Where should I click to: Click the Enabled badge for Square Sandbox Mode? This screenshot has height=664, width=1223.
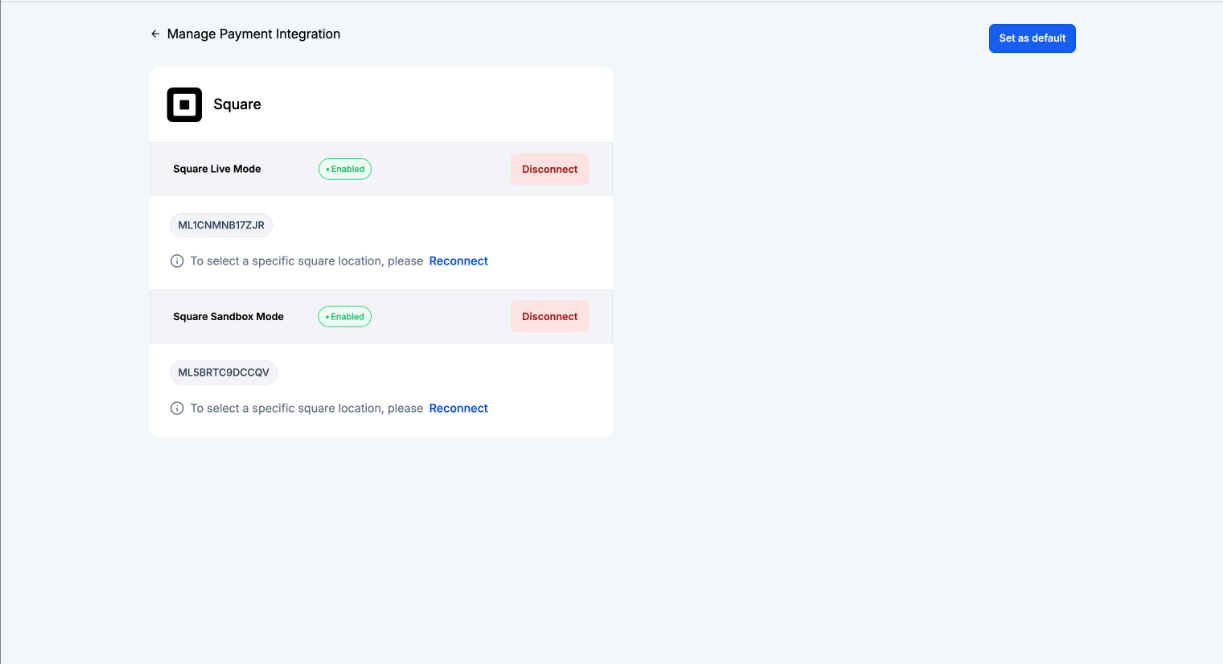345,316
